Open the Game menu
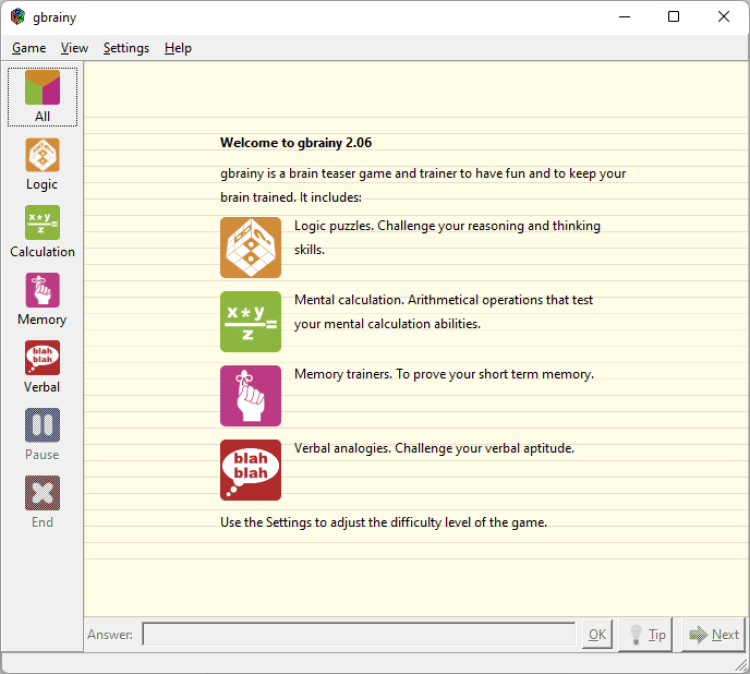The width and height of the screenshot is (750, 674). tap(29, 48)
